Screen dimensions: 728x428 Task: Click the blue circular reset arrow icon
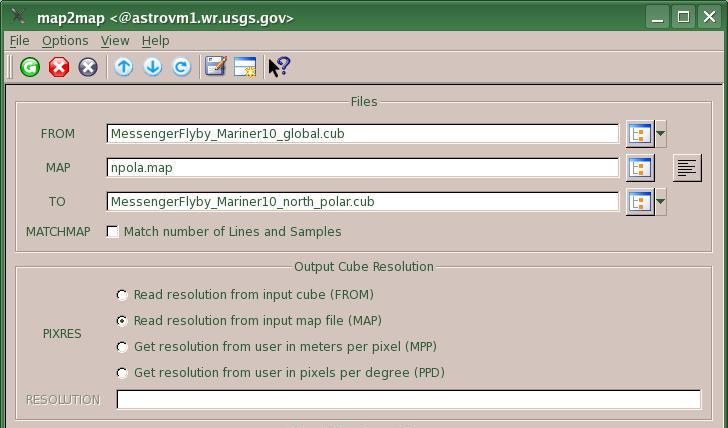181,67
